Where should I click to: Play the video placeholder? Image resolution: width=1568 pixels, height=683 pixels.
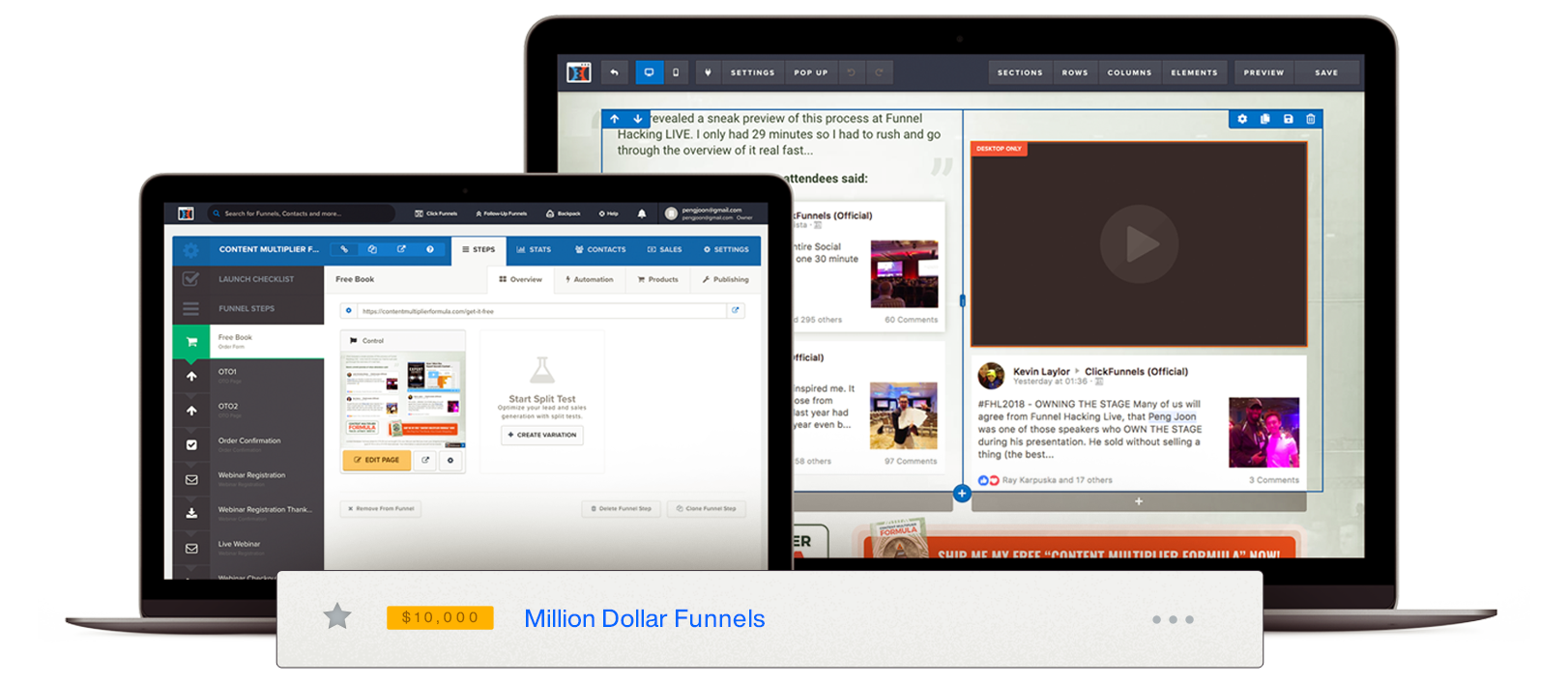click(1139, 244)
